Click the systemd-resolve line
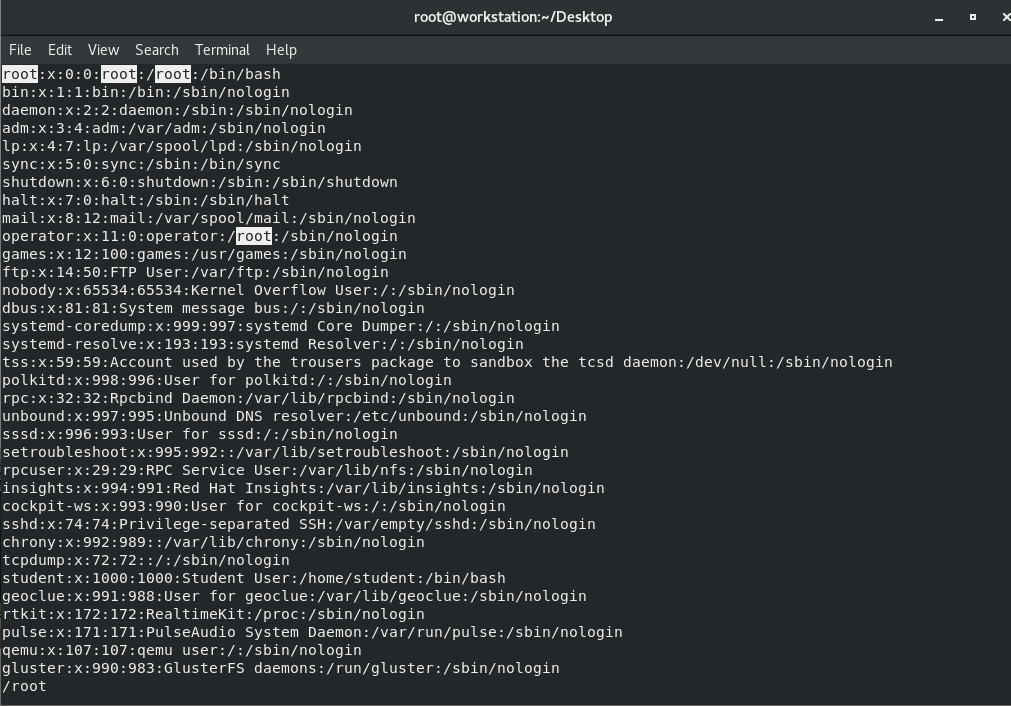1011x706 pixels. pyautogui.click(x=263, y=344)
